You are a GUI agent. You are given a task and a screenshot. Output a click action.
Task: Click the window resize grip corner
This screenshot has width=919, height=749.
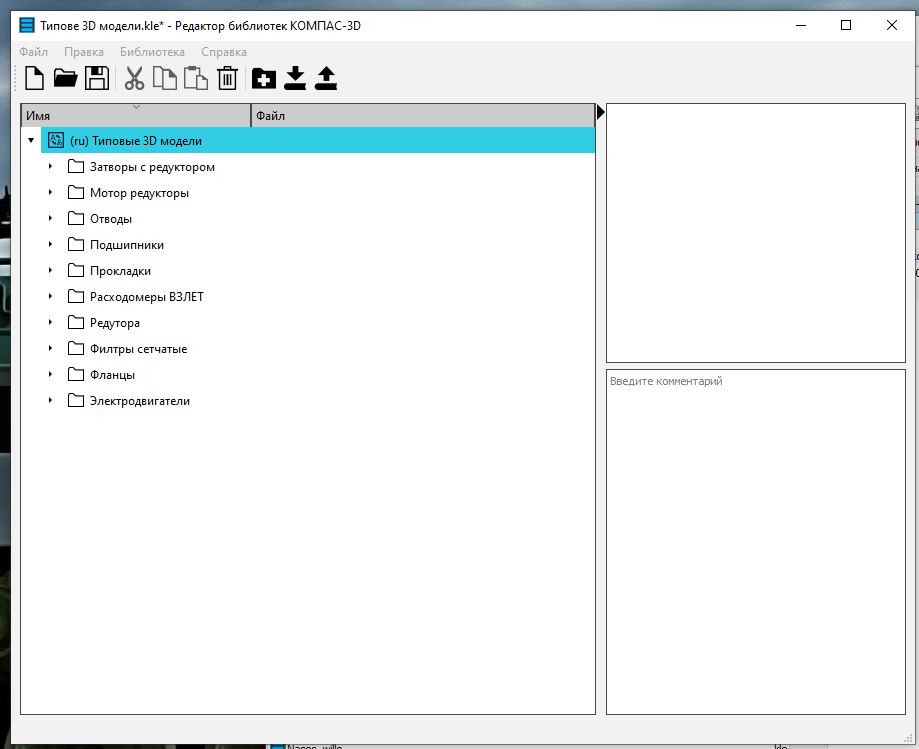(910, 738)
